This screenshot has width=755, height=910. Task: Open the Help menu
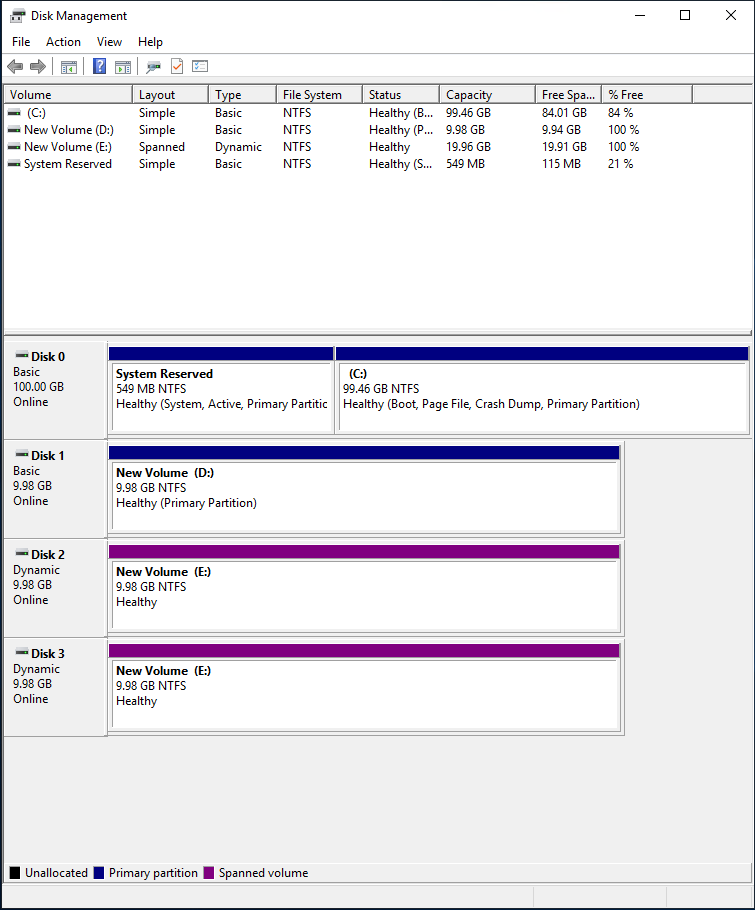[x=150, y=42]
